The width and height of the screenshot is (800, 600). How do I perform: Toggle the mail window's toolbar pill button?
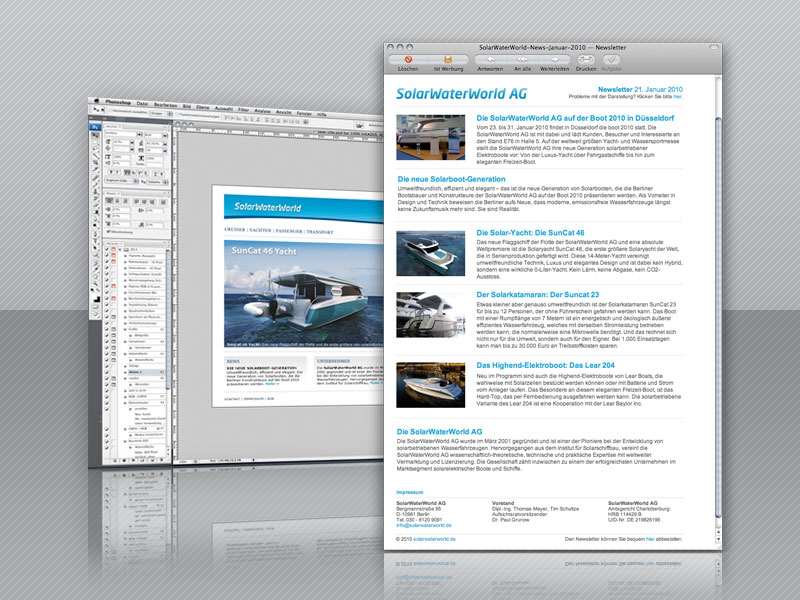714,47
